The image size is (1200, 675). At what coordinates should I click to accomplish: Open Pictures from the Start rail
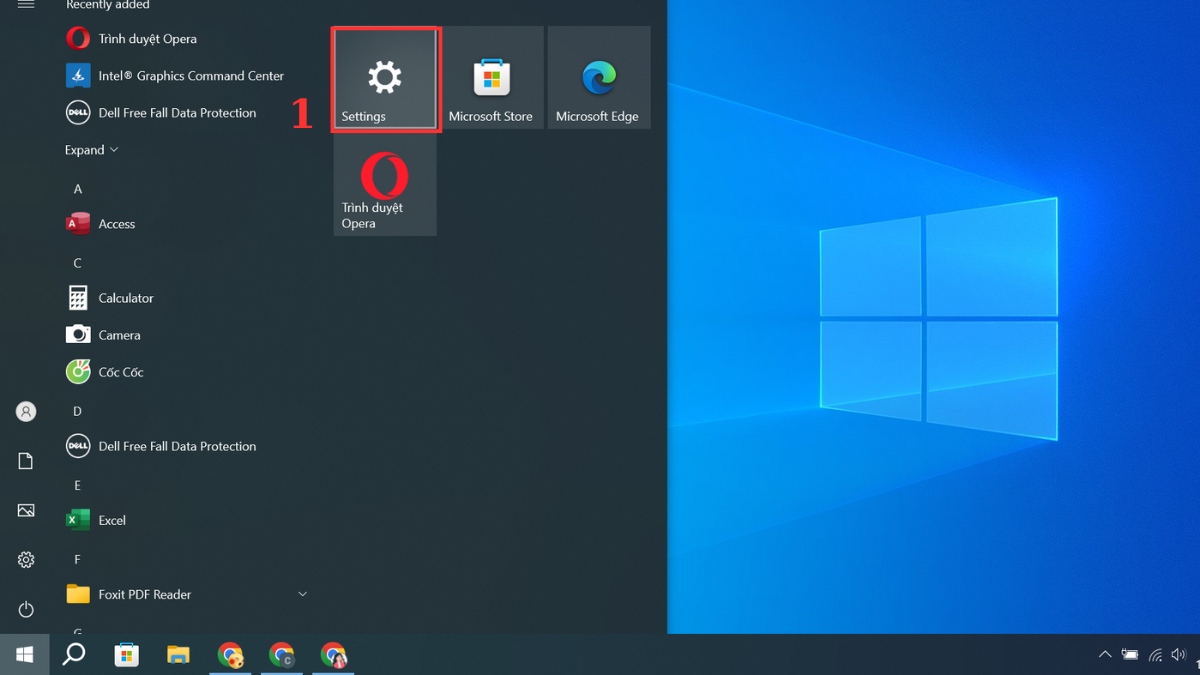[26, 510]
